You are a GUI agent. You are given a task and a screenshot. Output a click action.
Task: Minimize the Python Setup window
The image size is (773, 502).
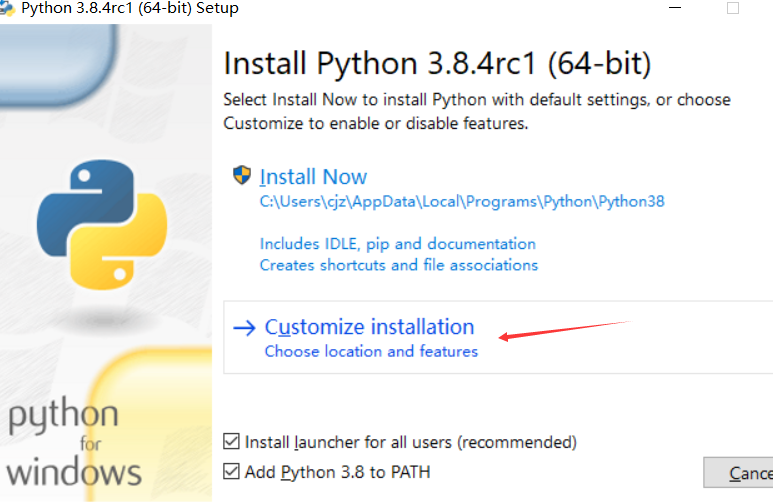[675, 8]
